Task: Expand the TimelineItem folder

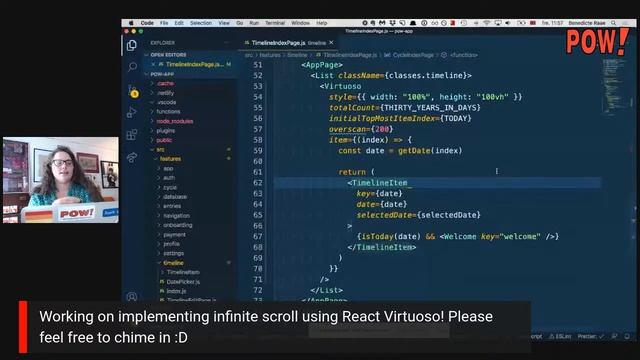Action: coord(183,272)
